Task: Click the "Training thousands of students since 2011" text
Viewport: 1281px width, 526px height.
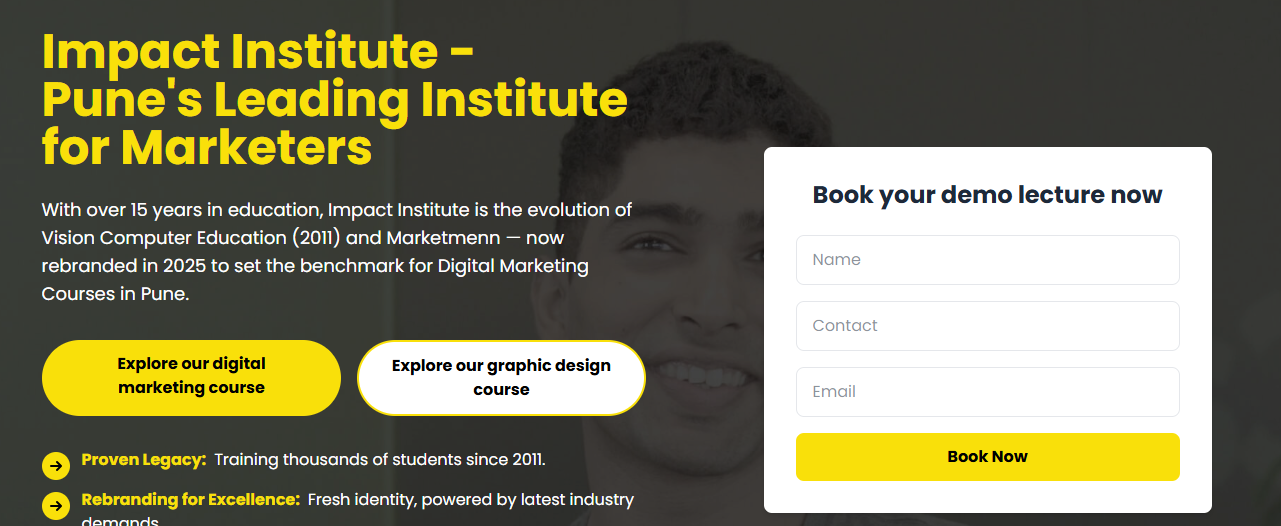Action: [x=380, y=460]
